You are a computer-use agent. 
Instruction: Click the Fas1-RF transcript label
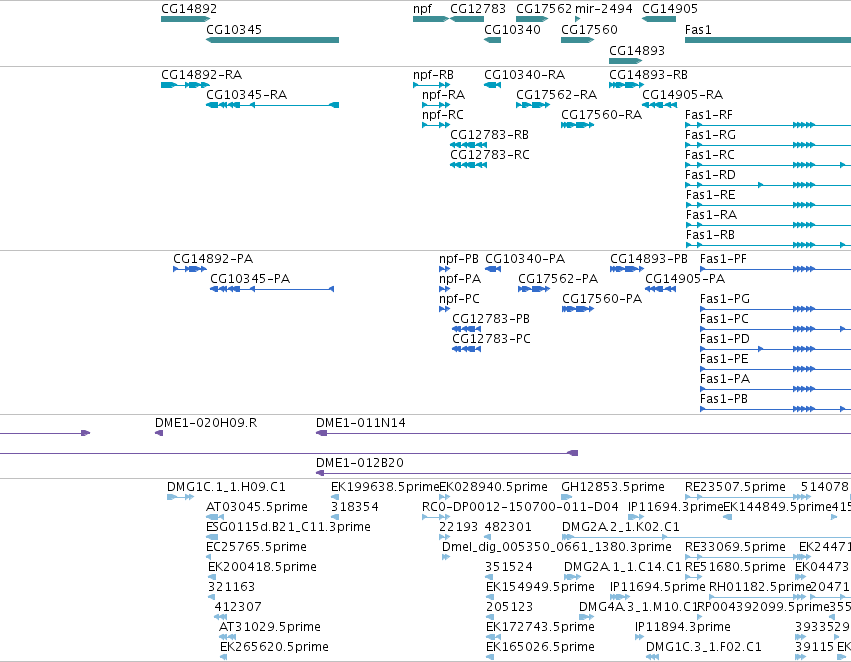pos(709,114)
